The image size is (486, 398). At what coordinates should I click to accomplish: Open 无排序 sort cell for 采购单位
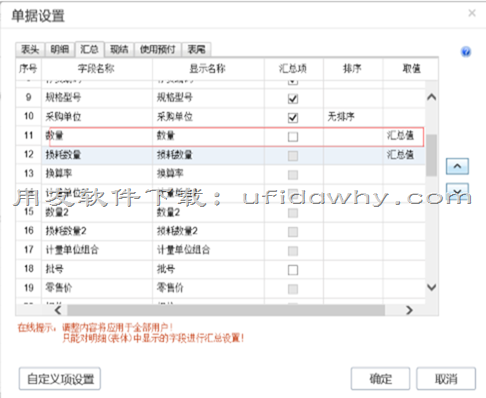[x=353, y=117]
